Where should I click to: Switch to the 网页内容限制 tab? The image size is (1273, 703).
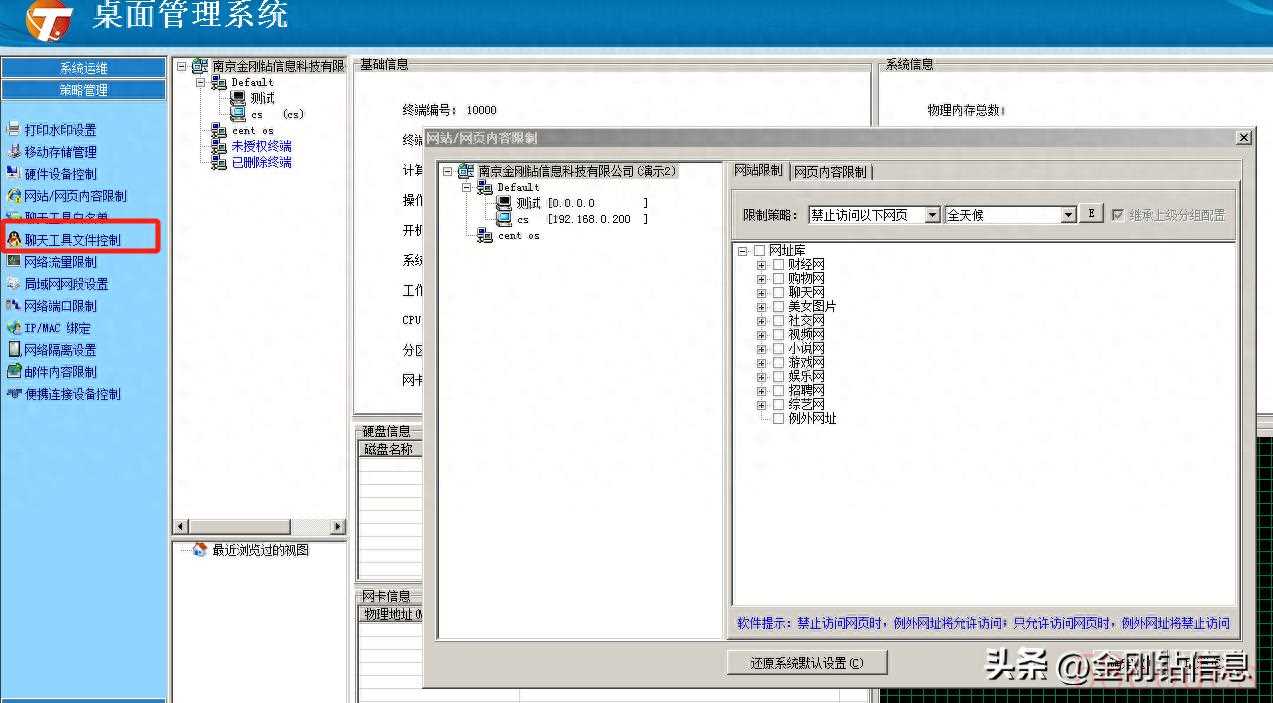830,172
